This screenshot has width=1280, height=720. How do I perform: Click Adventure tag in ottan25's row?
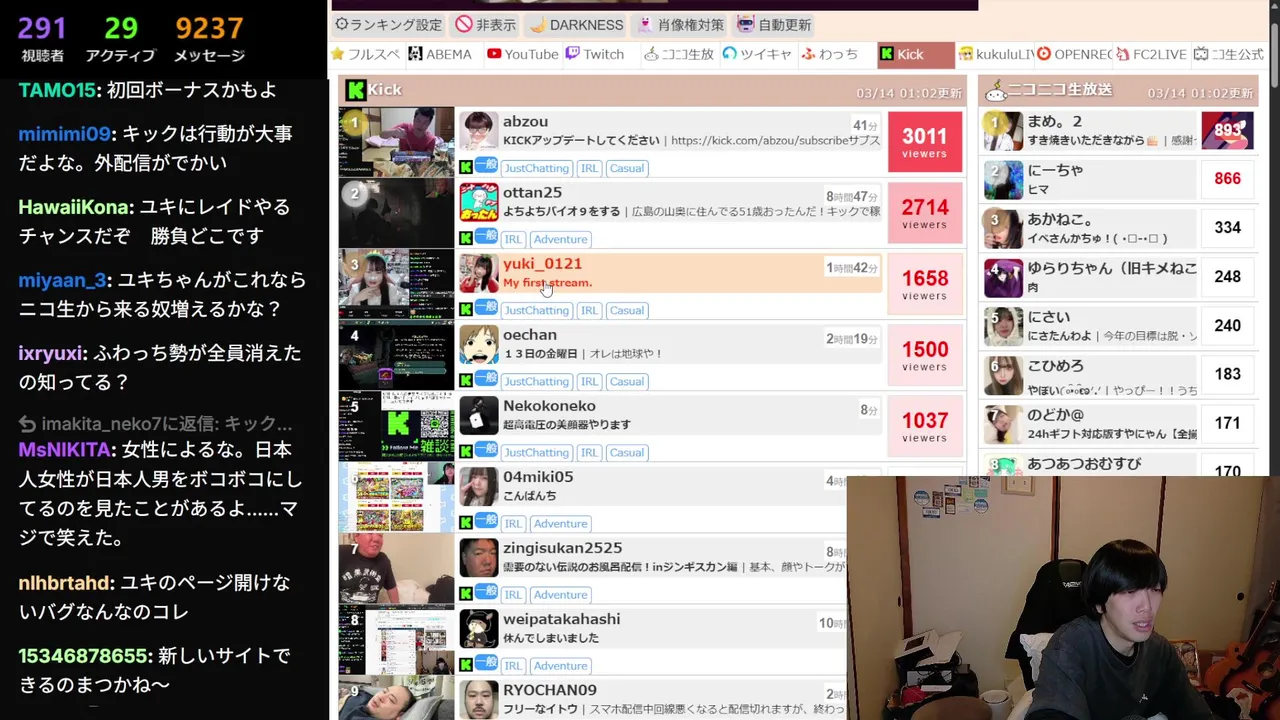click(x=560, y=239)
